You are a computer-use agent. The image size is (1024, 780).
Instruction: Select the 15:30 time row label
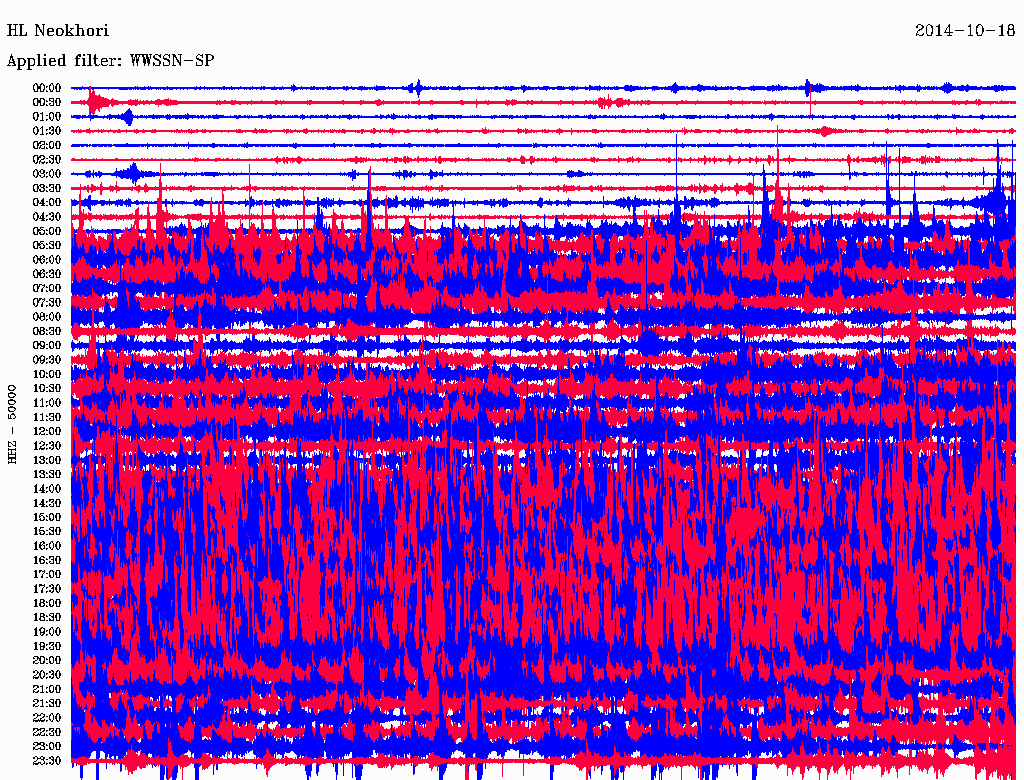(x=47, y=532)
